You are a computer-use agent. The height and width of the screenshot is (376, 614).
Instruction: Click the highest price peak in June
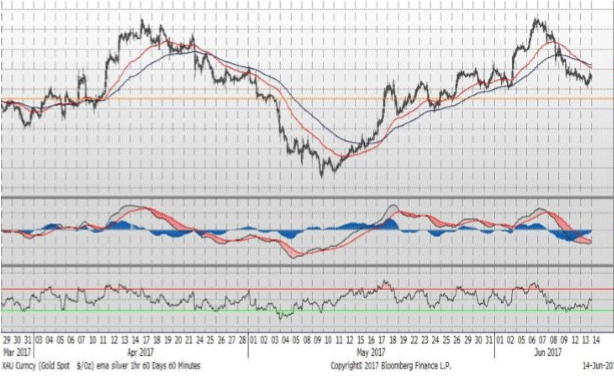coord(536,20)
